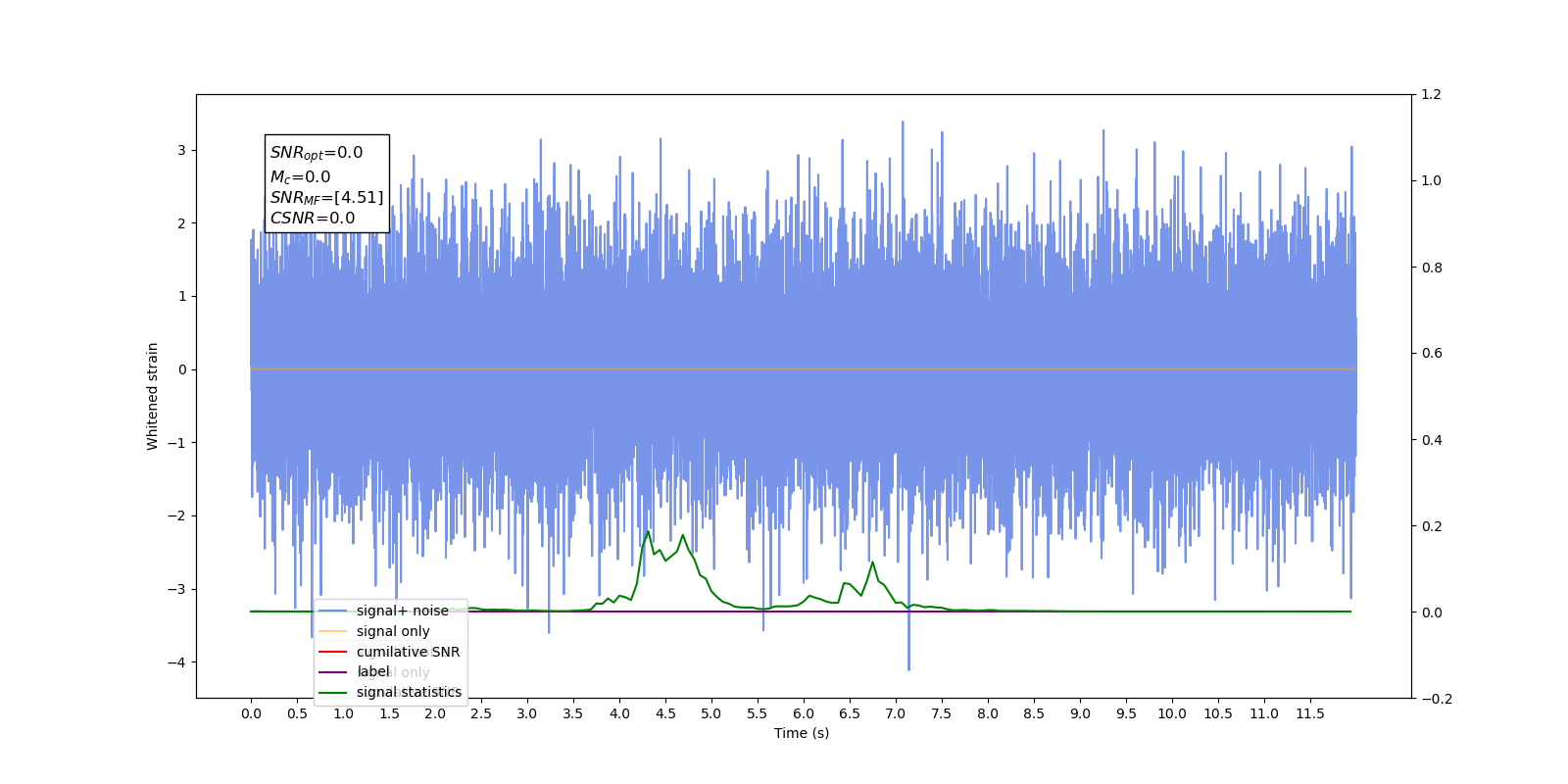Click the M_c=0.0 annotation text

(300, 177)
